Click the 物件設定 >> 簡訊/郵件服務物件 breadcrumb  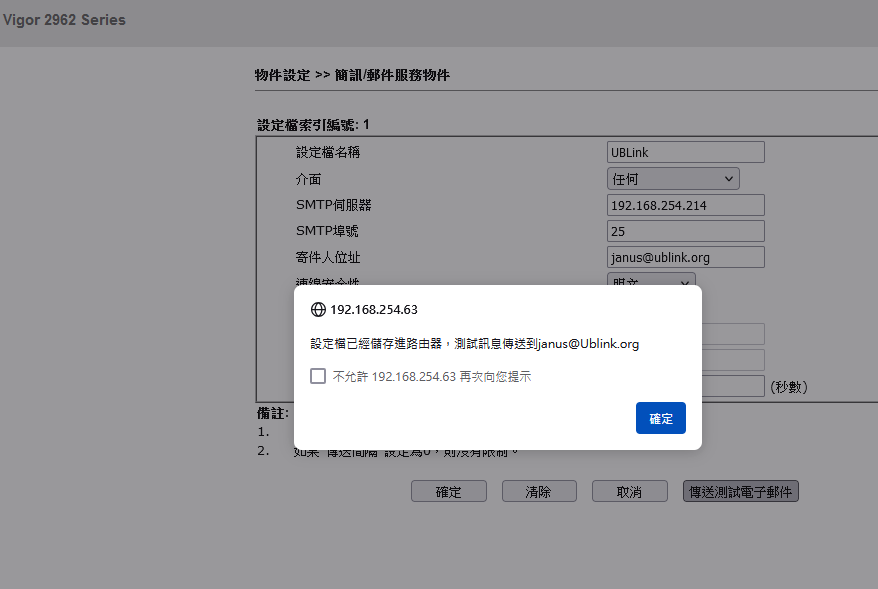pyautogui.click(x=352, y=76)
